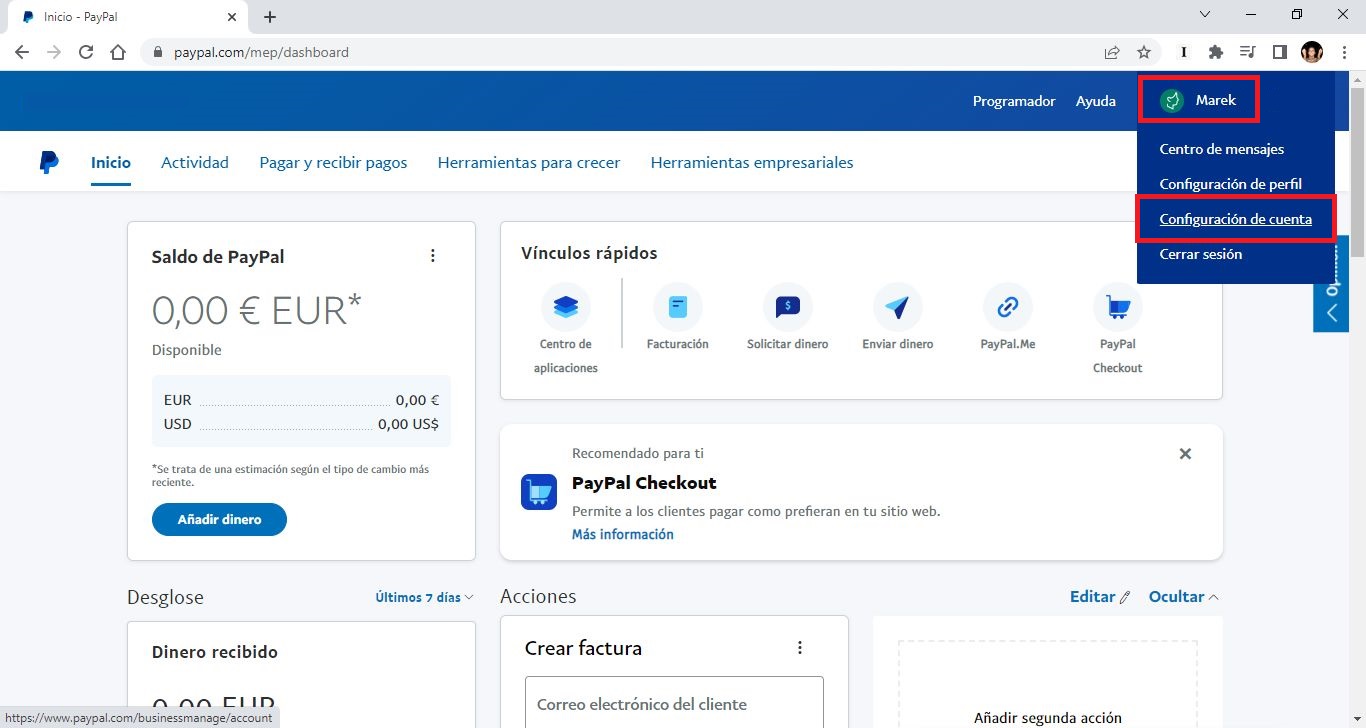Click the Marek profile avatar icon

tap(1172, 101)
